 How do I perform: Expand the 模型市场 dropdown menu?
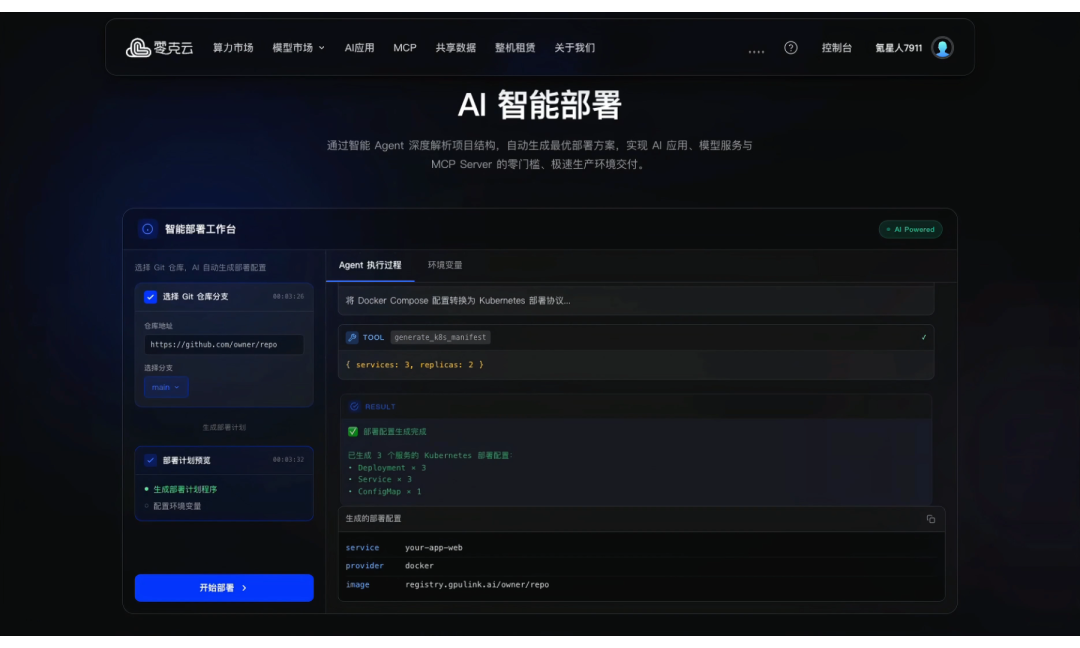coord(298,47)
